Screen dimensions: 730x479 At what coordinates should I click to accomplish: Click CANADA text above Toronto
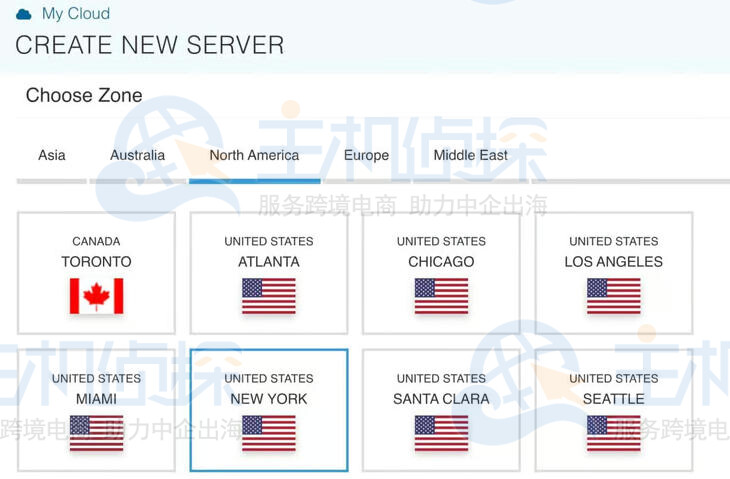[x=96, y=241]
